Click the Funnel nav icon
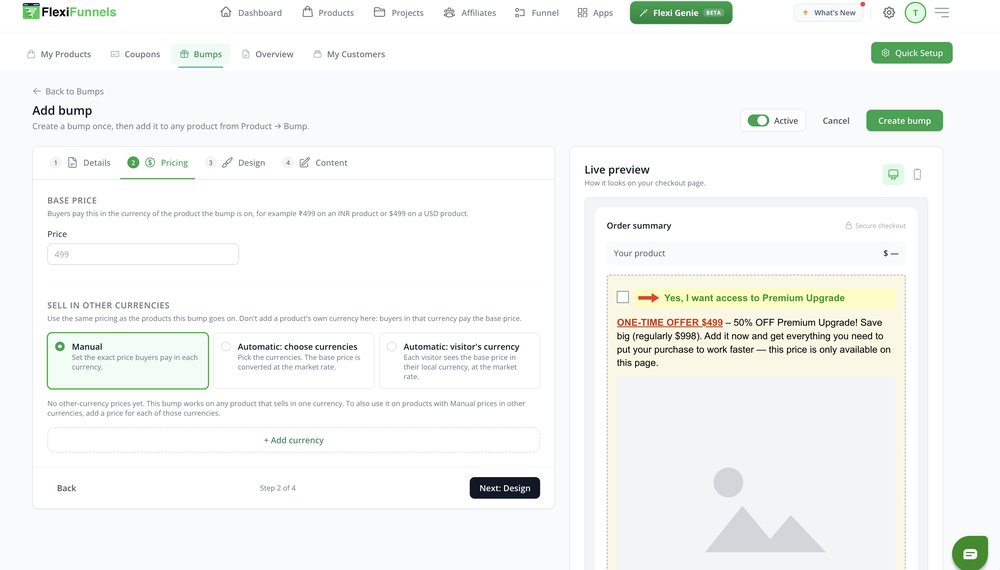The width and height of the screenshot is (1000, 570). pyautogui.click(x=520, y=13)
